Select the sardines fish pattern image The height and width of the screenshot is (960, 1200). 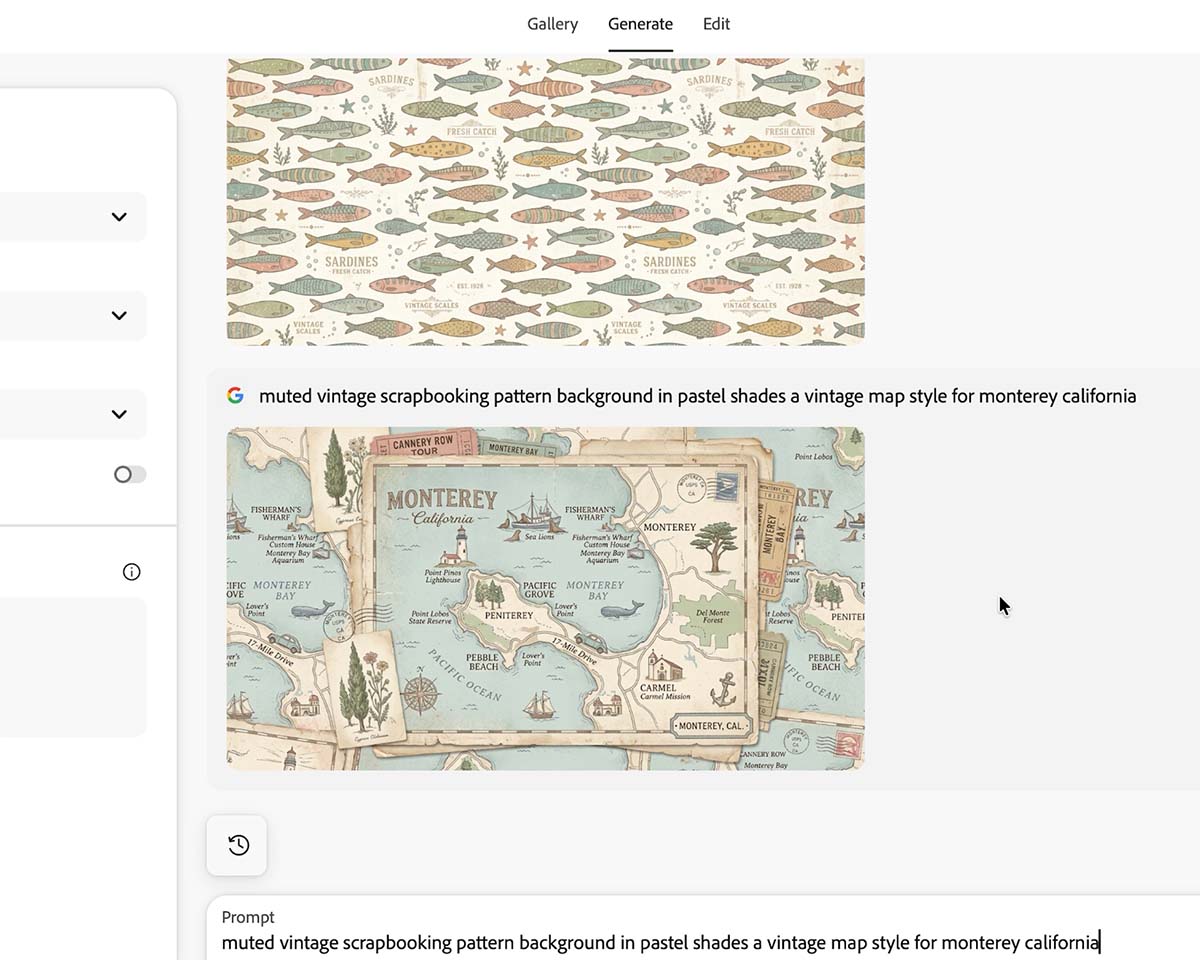pyautogui.click(x=545, y=201)
